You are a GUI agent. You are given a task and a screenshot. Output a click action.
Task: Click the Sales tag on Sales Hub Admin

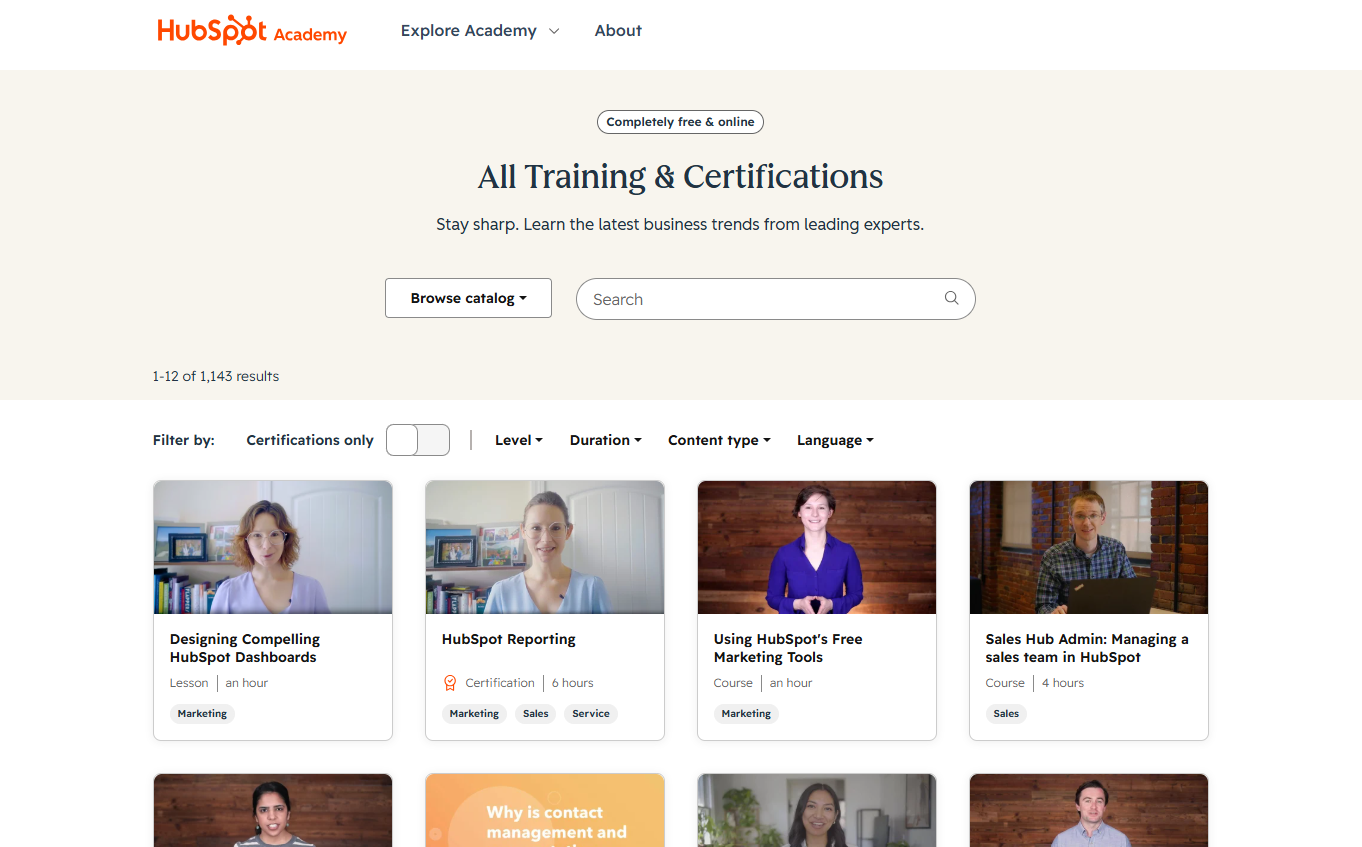click(x=1006, y=714)
